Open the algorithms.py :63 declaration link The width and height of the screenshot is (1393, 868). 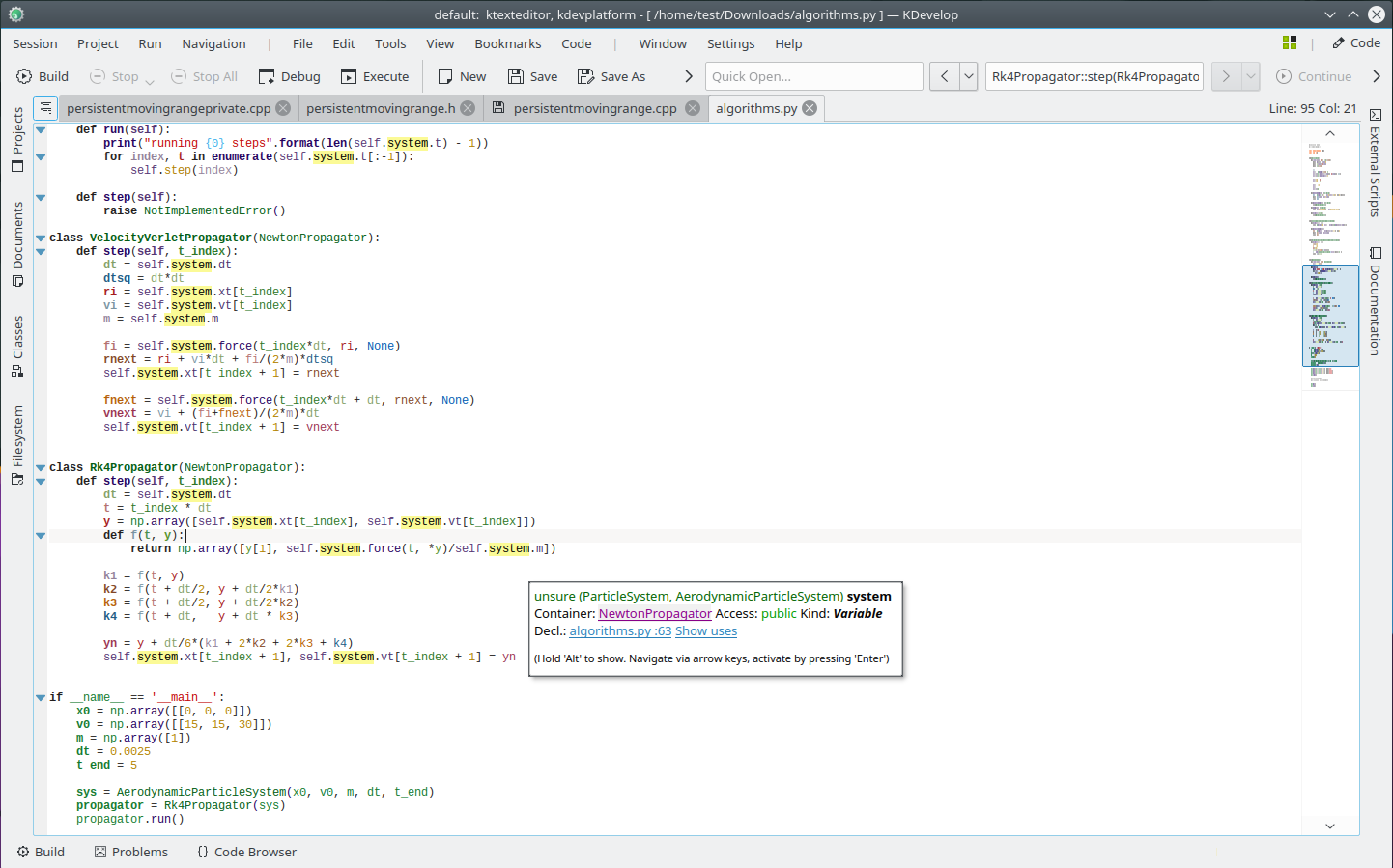click(620, 630)
